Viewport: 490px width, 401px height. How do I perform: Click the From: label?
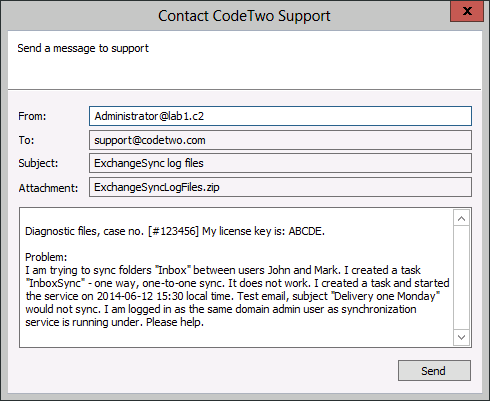32,116
